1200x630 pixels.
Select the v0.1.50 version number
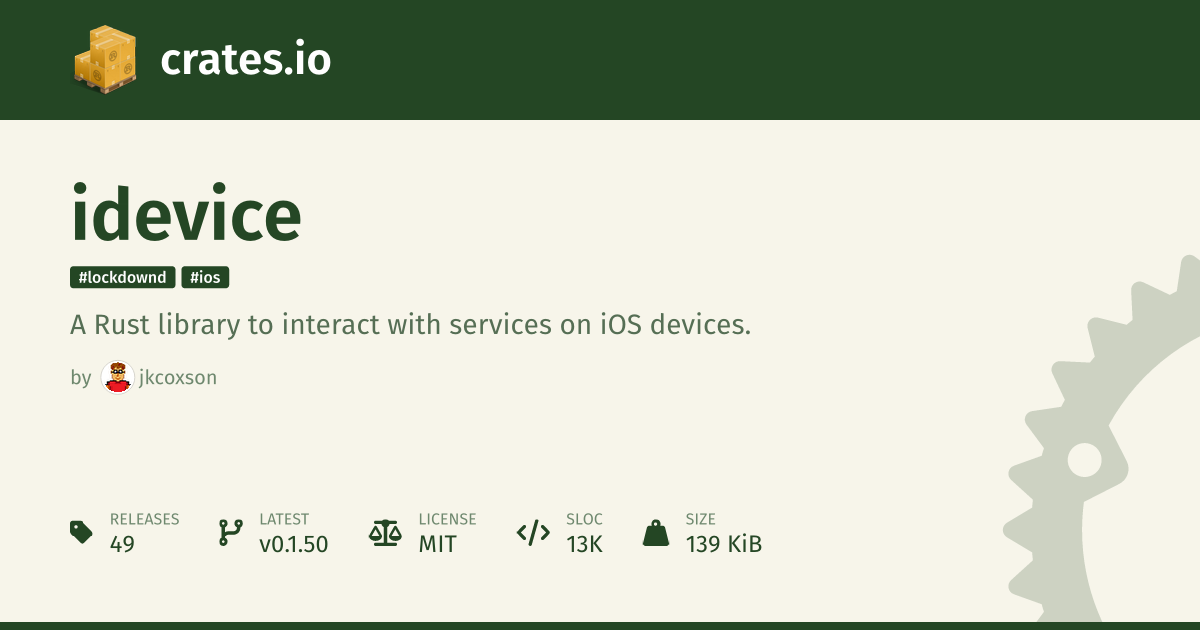(293, 544)
